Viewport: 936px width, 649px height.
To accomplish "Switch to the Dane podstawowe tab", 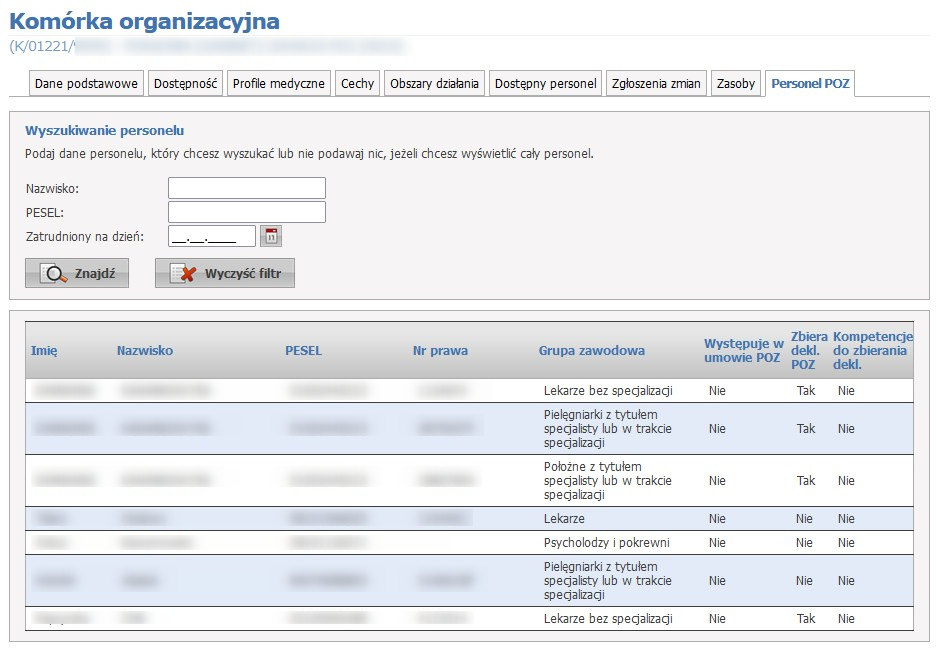I will click(86, 84).
